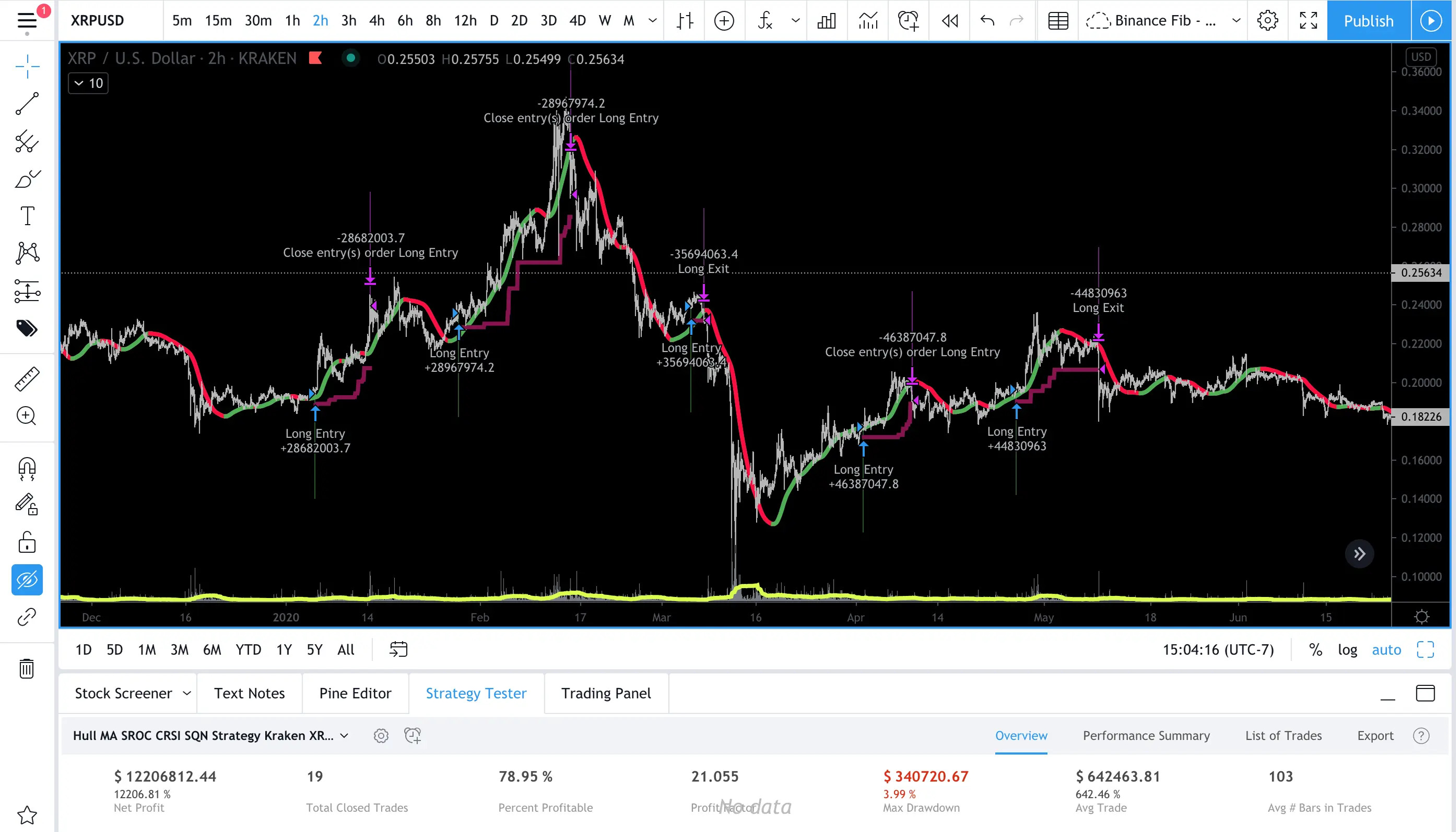The image size is (1456, 832).
Task: Open the pitchfork tools group
Action: pyautogui.click(x=27, y=142)
